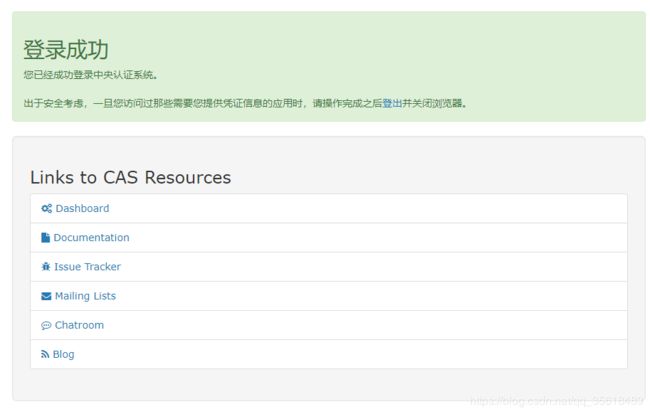Visit the Chatroom link
650x414 pixels.
[x=79, y=325]
